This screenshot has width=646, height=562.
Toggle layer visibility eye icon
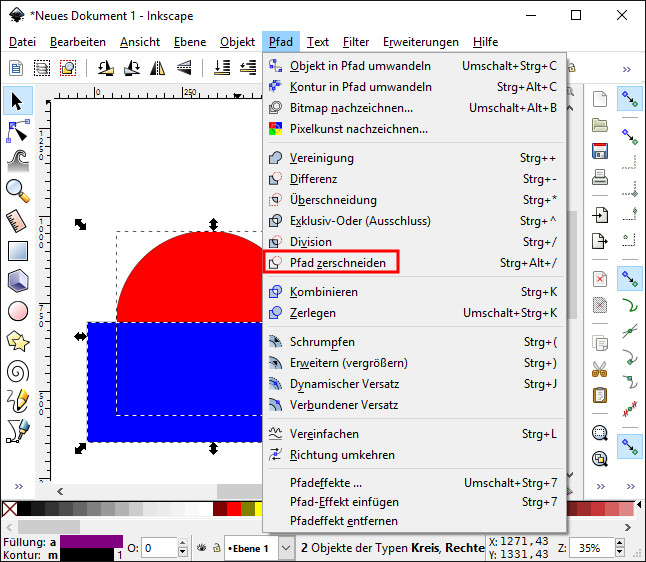[x=201, y=548]
